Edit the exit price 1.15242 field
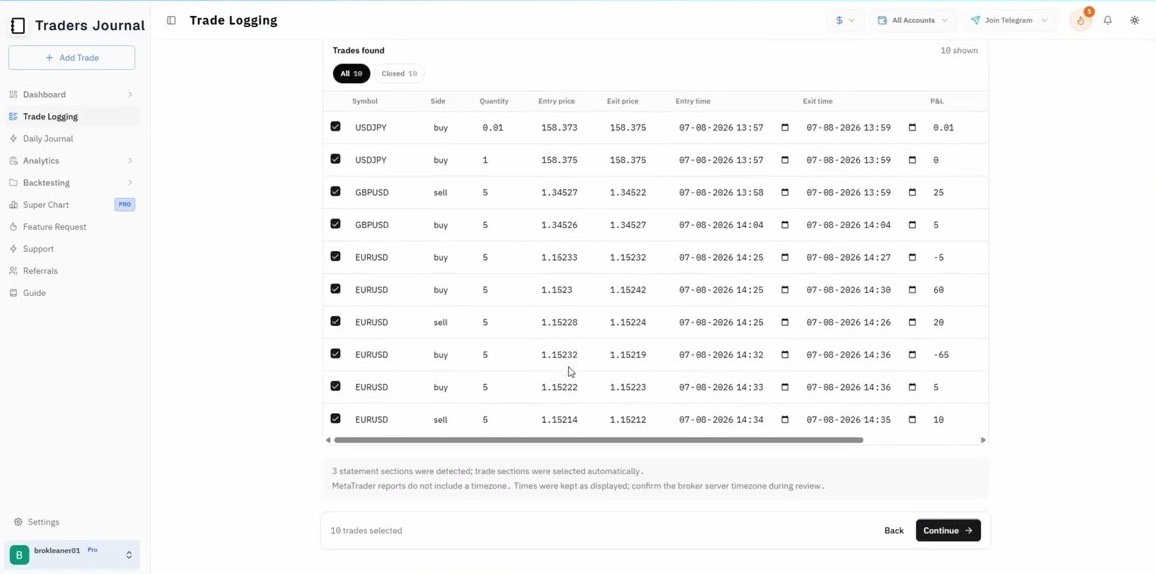Viewport: 1156px width, 574px height. click(x=628, y=290)
